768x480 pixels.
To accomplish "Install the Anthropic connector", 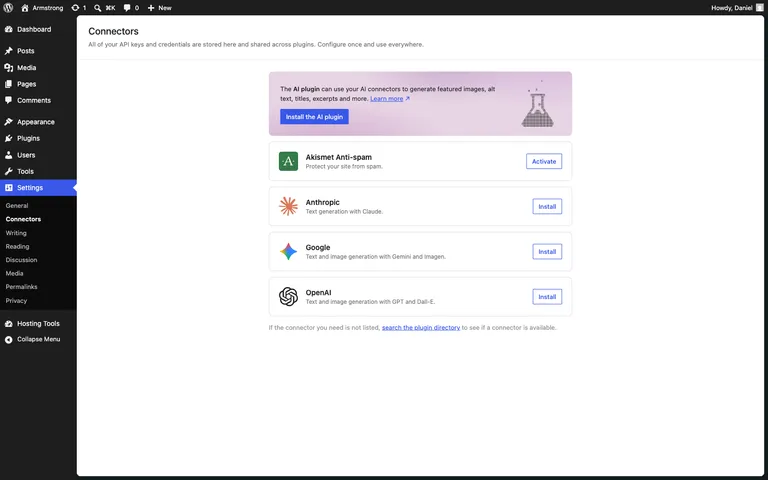I will (547, 206).
